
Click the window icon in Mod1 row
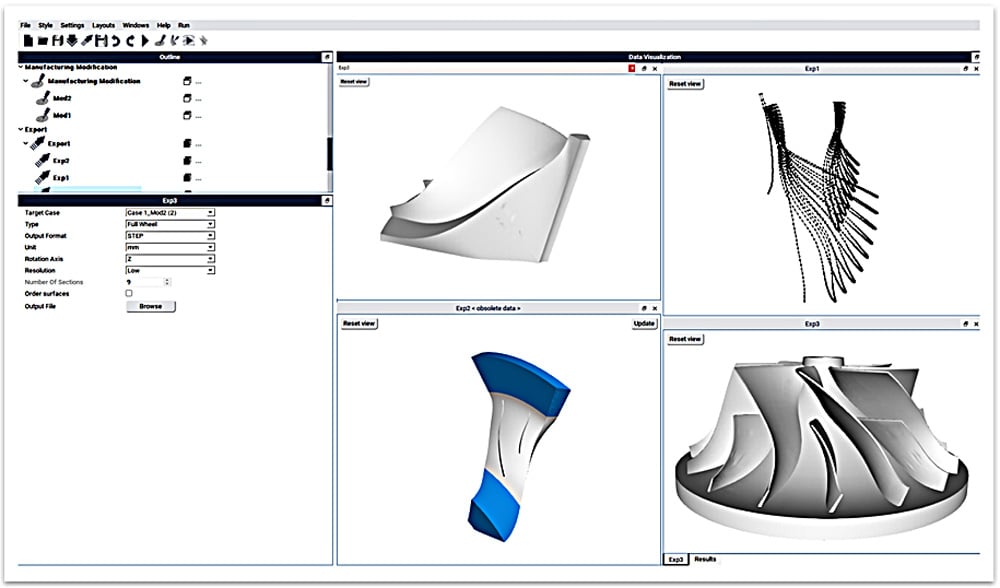pos(187,115)
